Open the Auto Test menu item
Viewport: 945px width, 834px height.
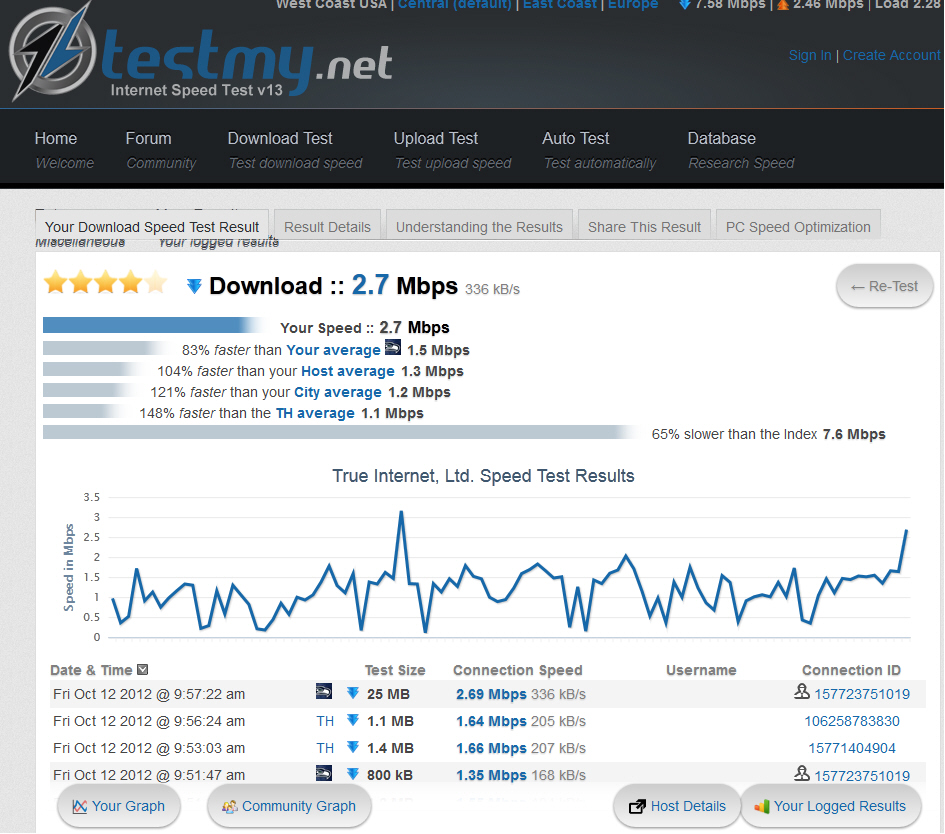tap(599, 150)
